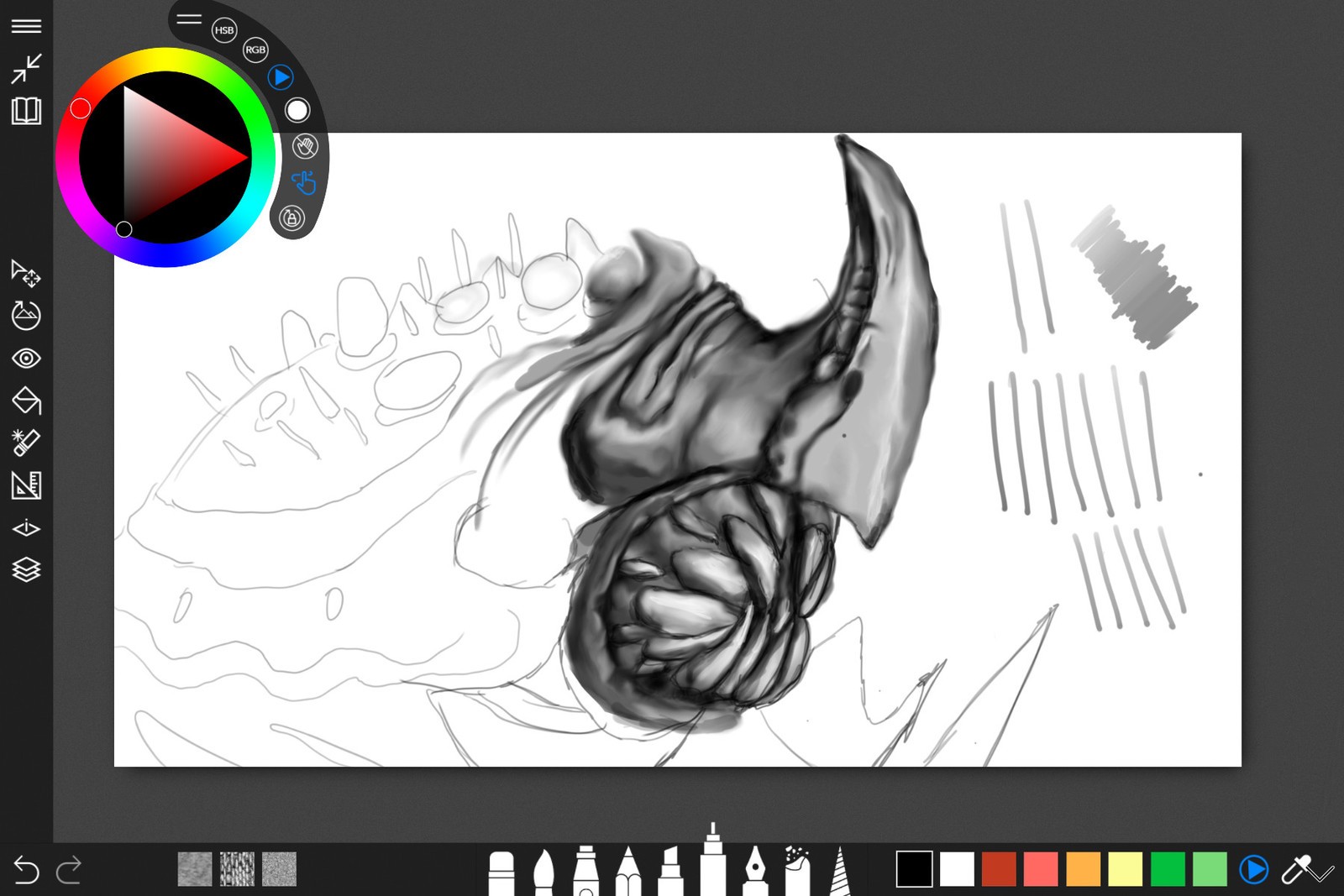1344x896 pixels.
Task: Select the Ruler tool
Action: [28, 485]
